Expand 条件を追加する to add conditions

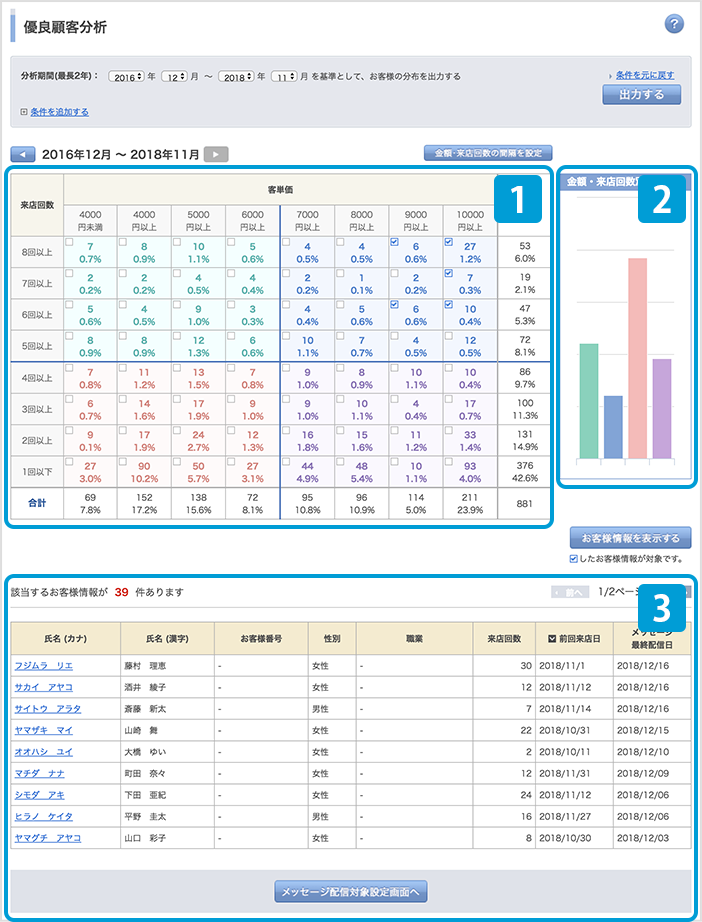[59, 112]
